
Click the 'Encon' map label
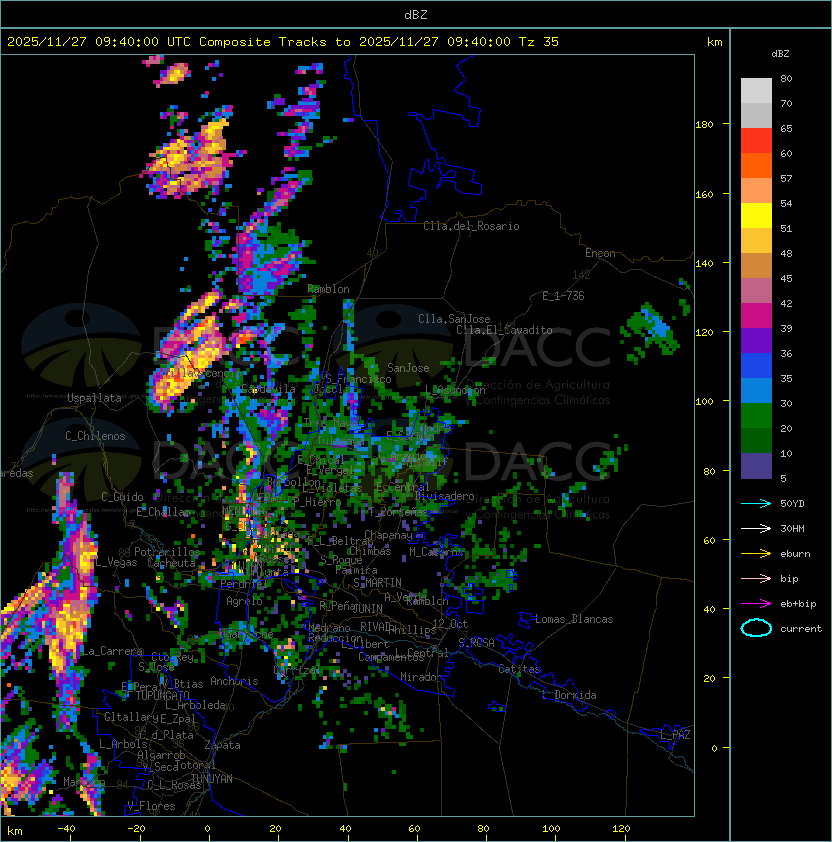[600, 253]
